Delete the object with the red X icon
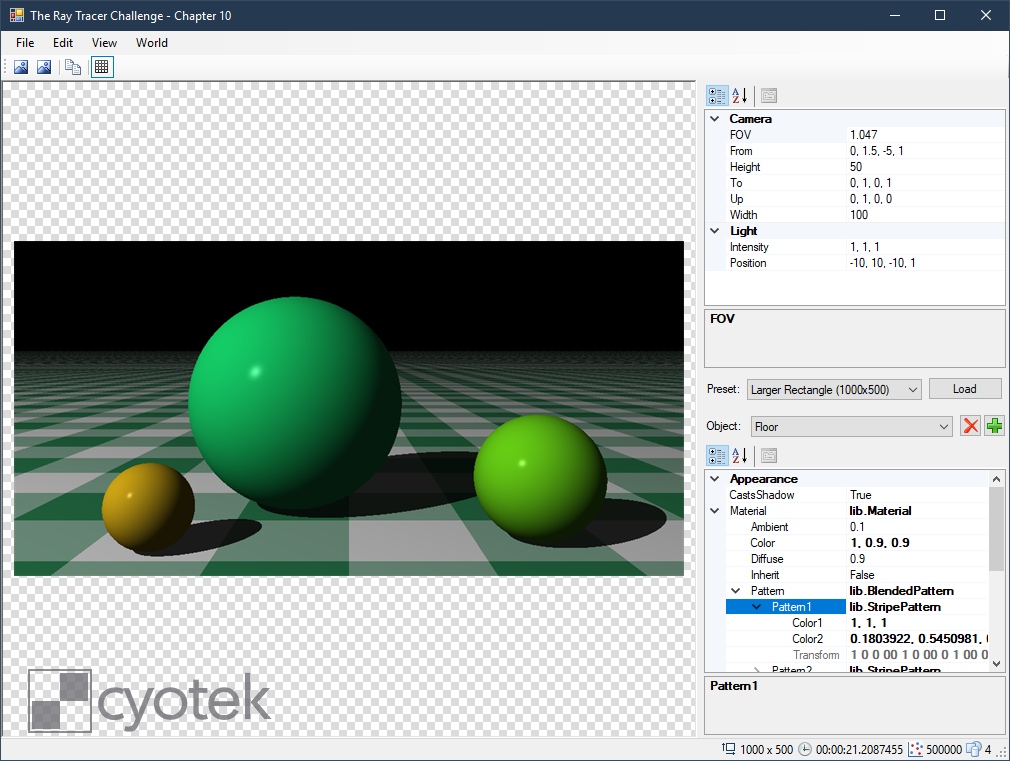The image size is (1010, 761). click(x=970, y=426)
